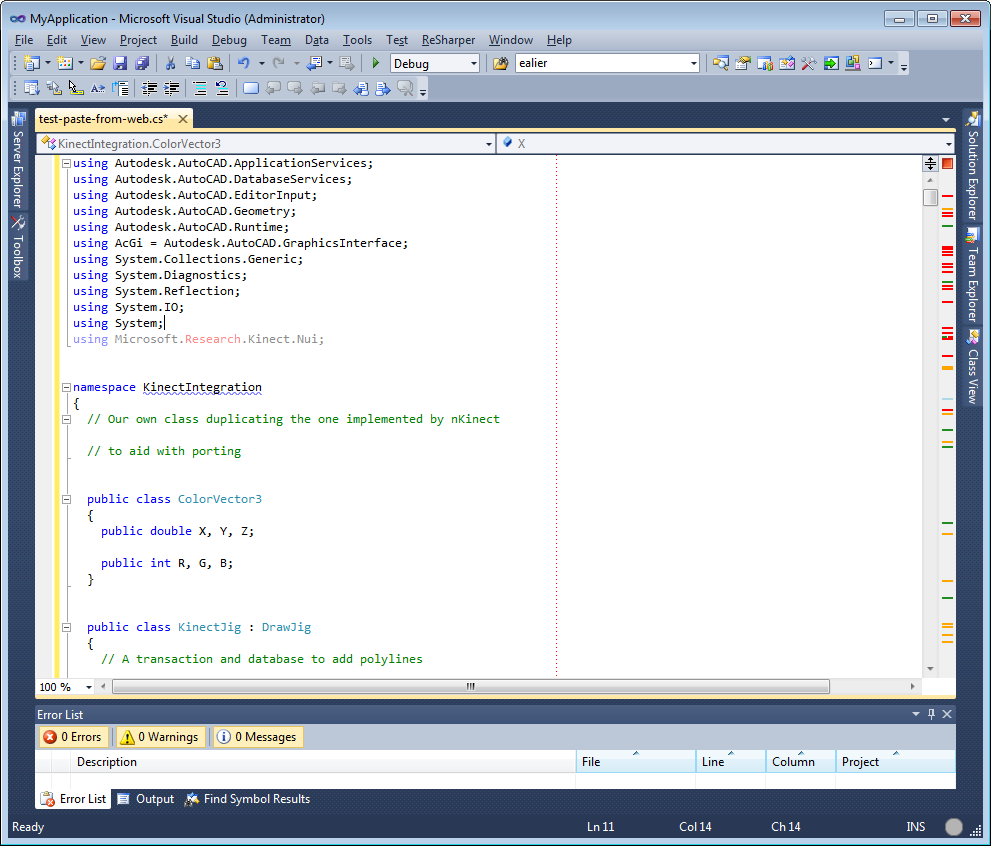Collapse the KinectIntegration namespace block

pos(66,387)
